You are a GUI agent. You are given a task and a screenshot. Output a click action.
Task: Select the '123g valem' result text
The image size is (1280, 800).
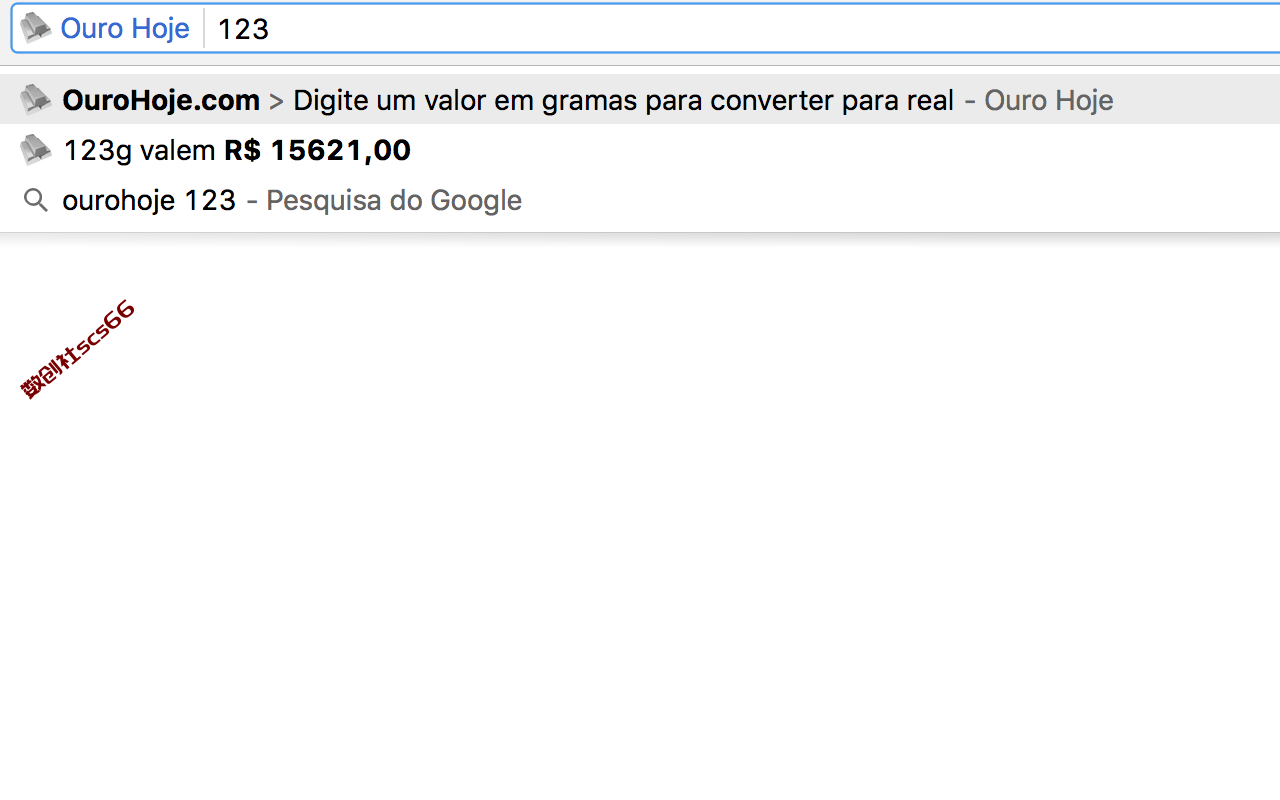pos(139,150)
